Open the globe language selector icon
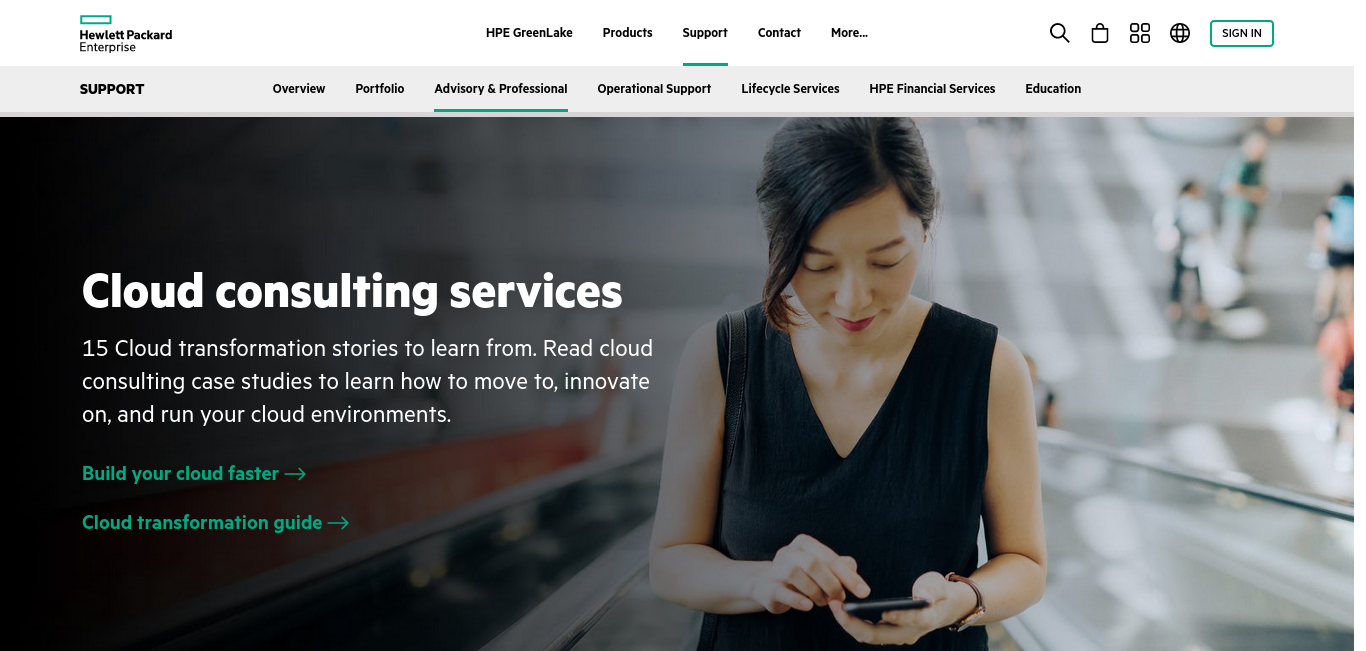The width and height of the screenshot is (1366, 651). (x=1180, y=33)
